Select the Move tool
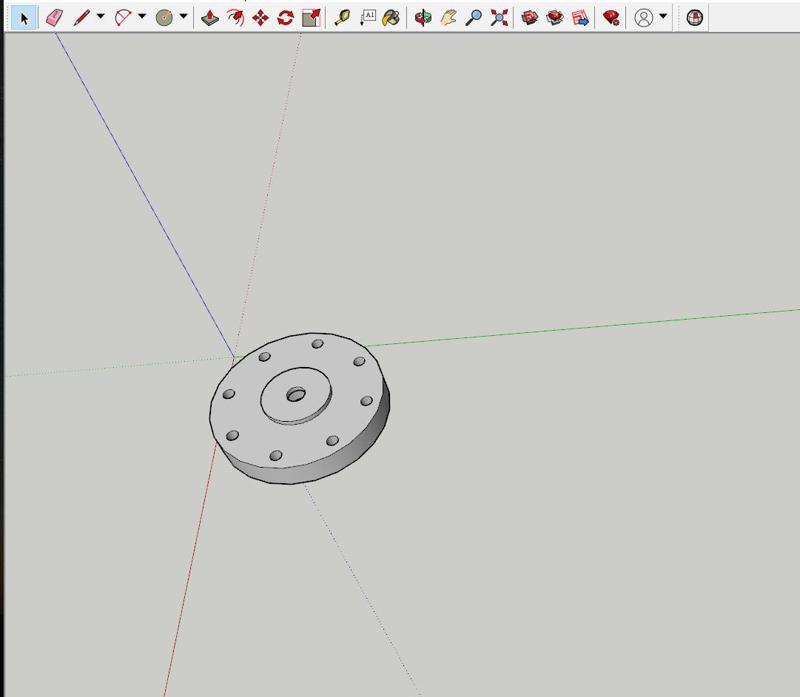 [260, 18]
